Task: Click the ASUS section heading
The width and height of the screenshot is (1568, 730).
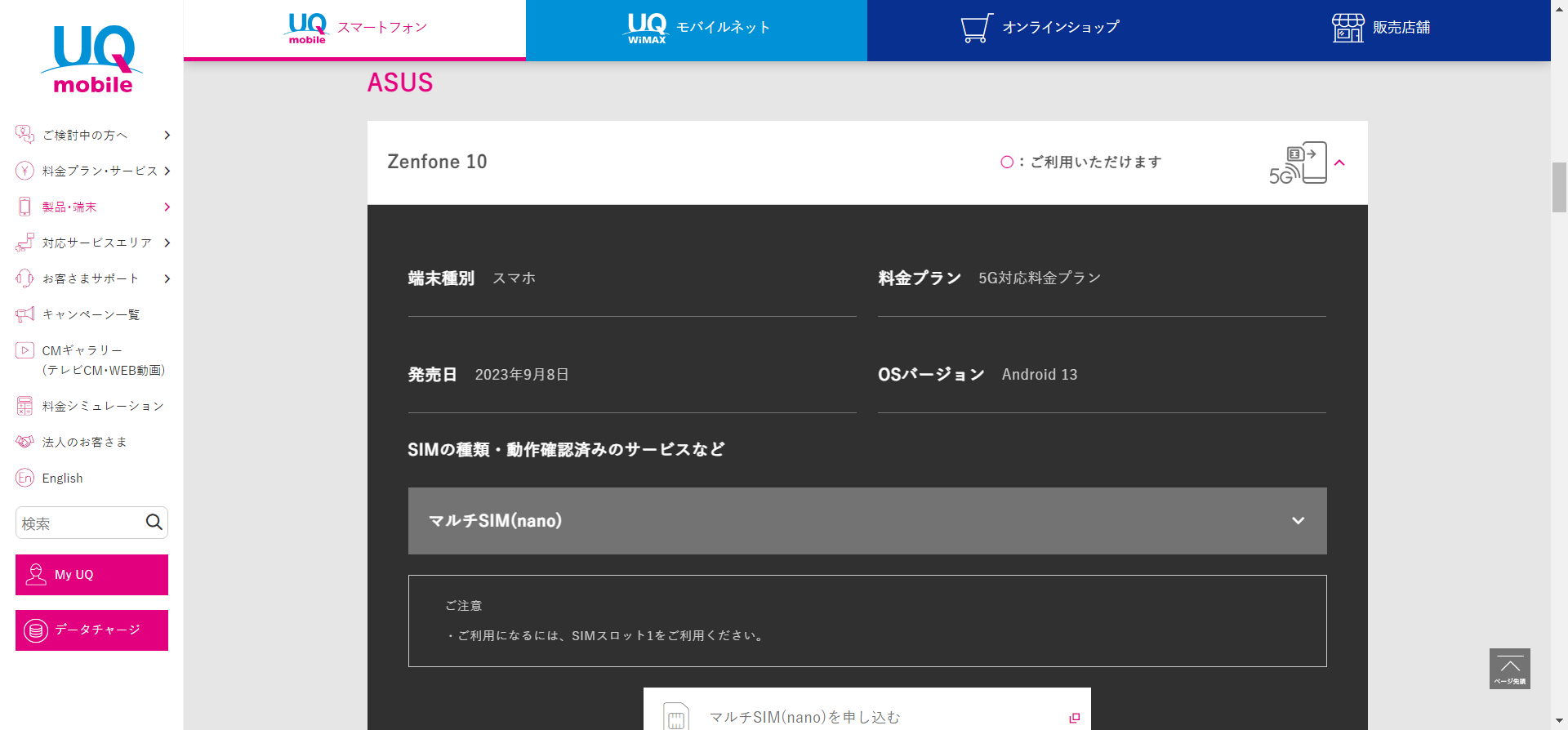Action: coord(400,82)
